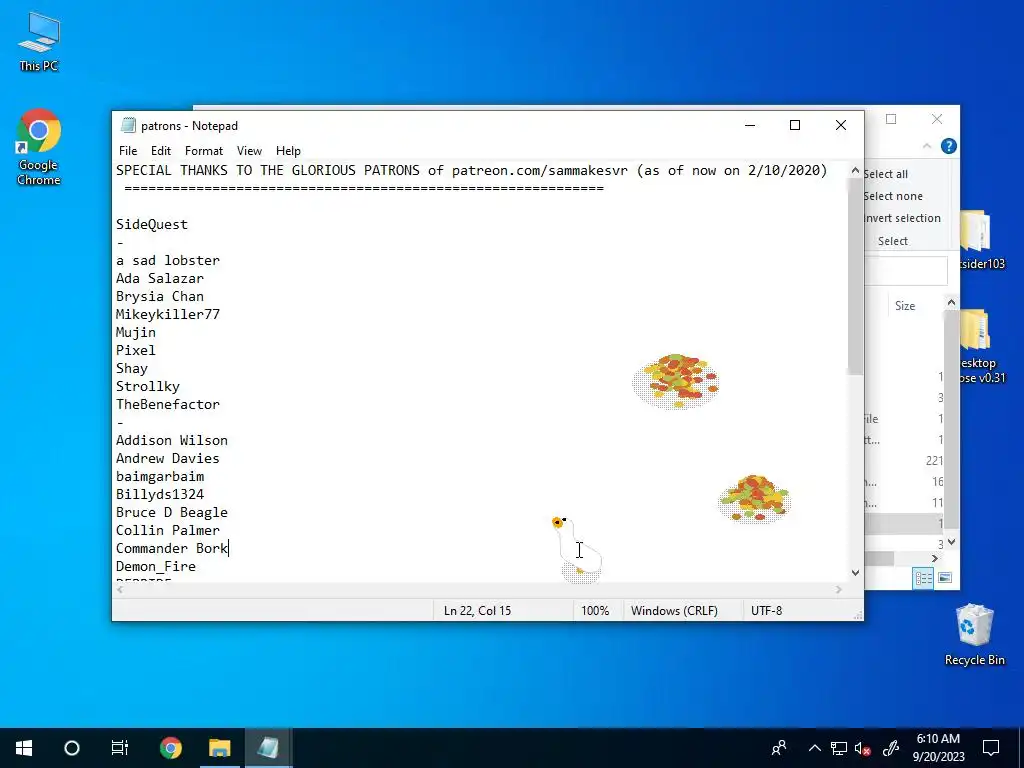Click Explorer file list scroll down arrow
The width and height of the screenshot is (1024, 768).
(951, 542)
